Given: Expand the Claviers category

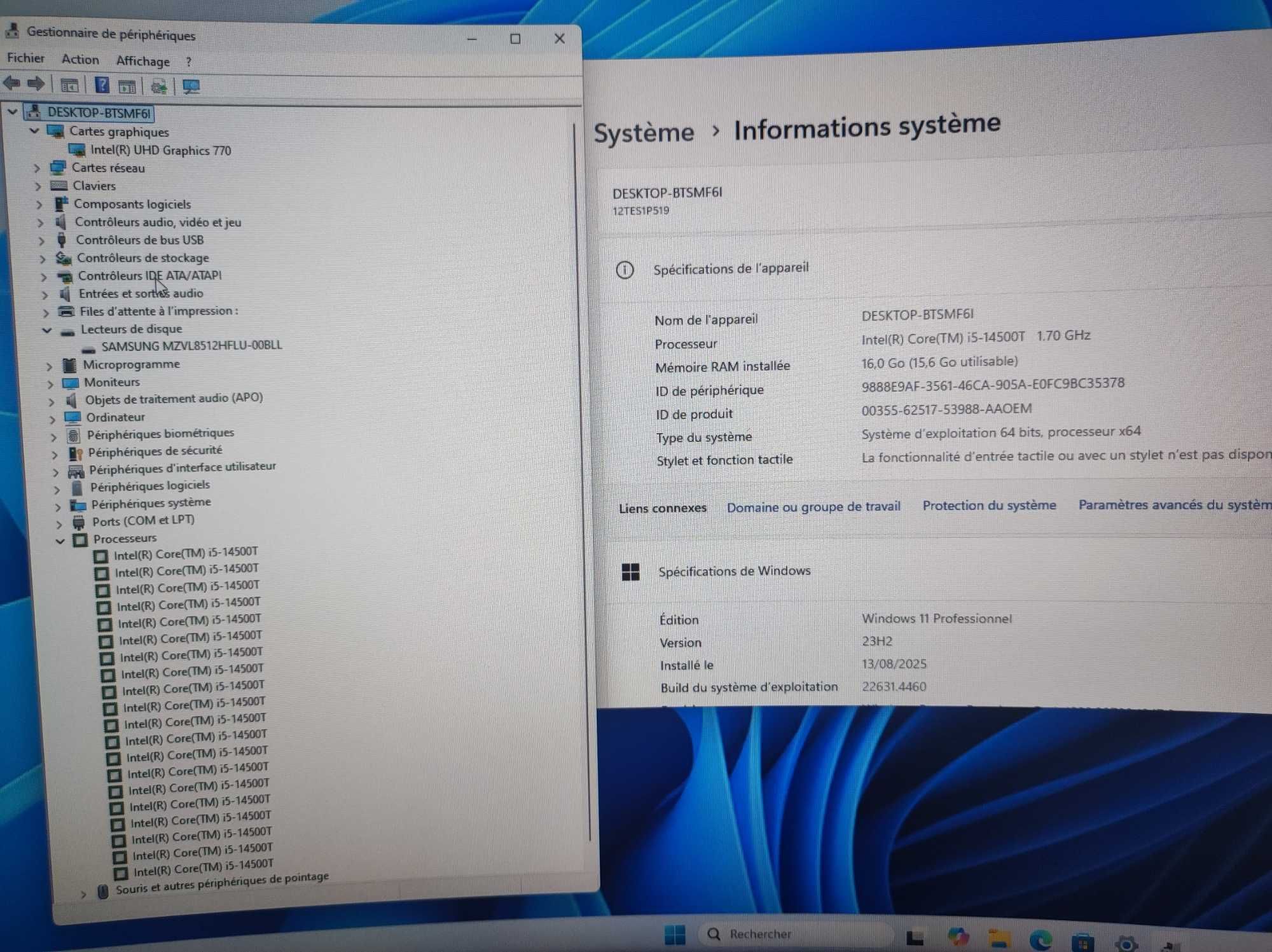Looking at the screenshot, I should [38, 186].
